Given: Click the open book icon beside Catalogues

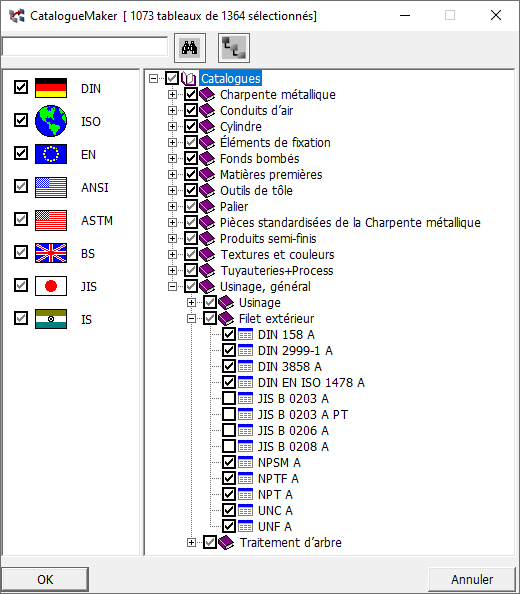Looking at the screenshot, I should [x=188, y=78].
